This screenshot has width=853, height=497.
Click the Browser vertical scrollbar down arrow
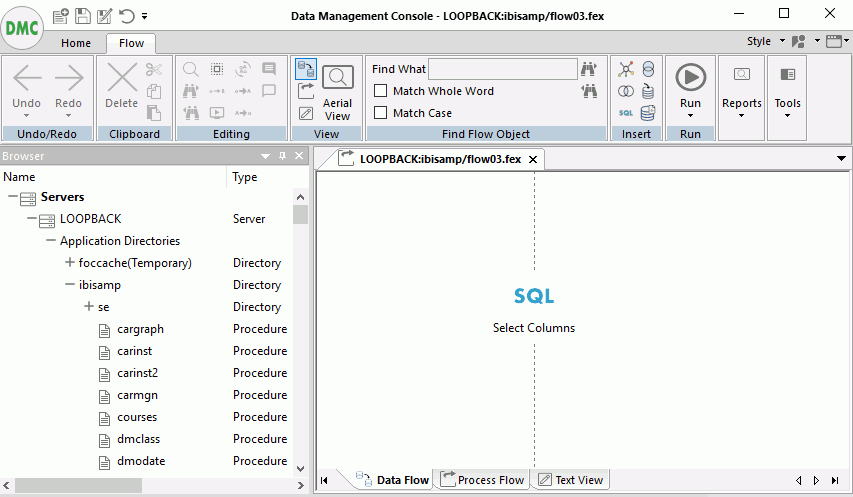[300, 468]
